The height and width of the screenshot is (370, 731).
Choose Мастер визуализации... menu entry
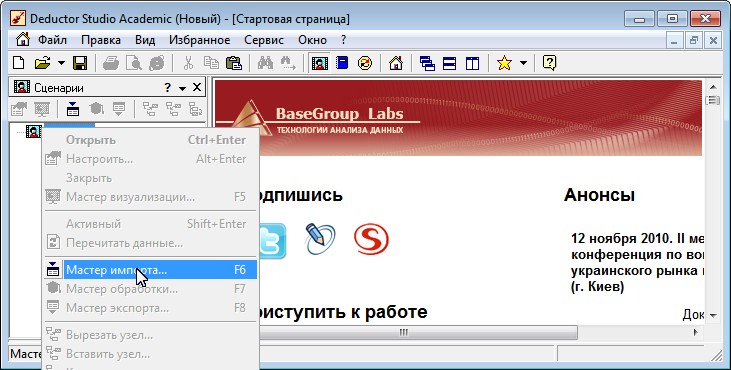coord(151,197)
